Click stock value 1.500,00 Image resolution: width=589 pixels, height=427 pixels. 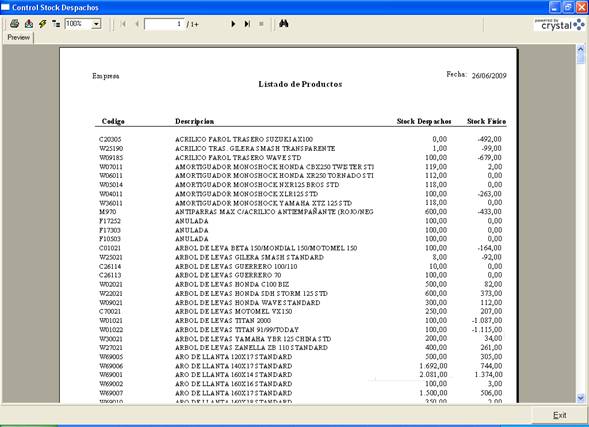tap(433, 393)
